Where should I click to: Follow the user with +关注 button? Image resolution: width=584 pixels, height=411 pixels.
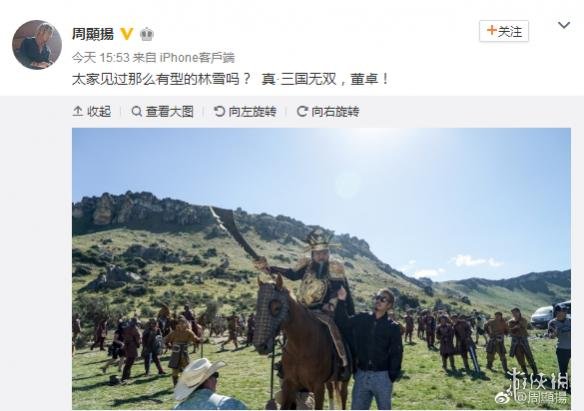tap(504, 31)
